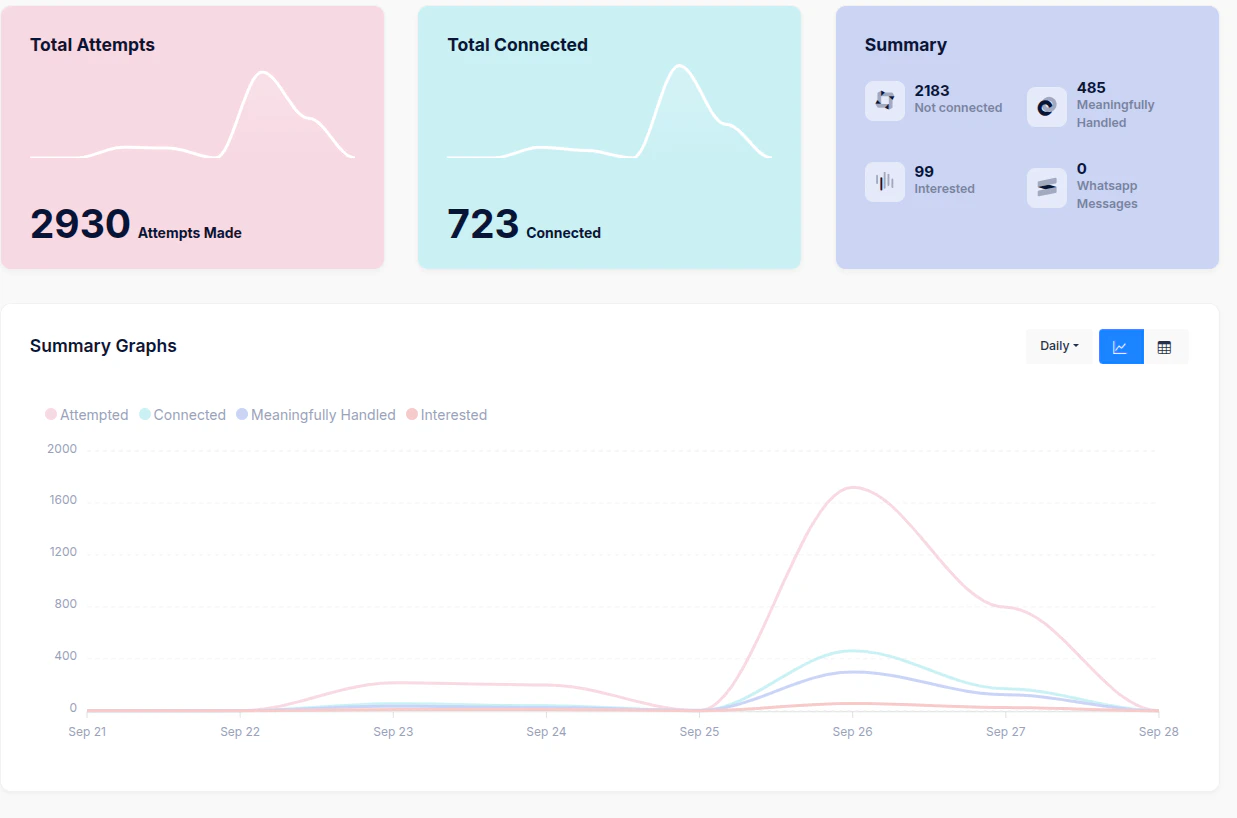Switch to table view
Viewport: 1237px width, 818px height.
[x=1165, y=347]
